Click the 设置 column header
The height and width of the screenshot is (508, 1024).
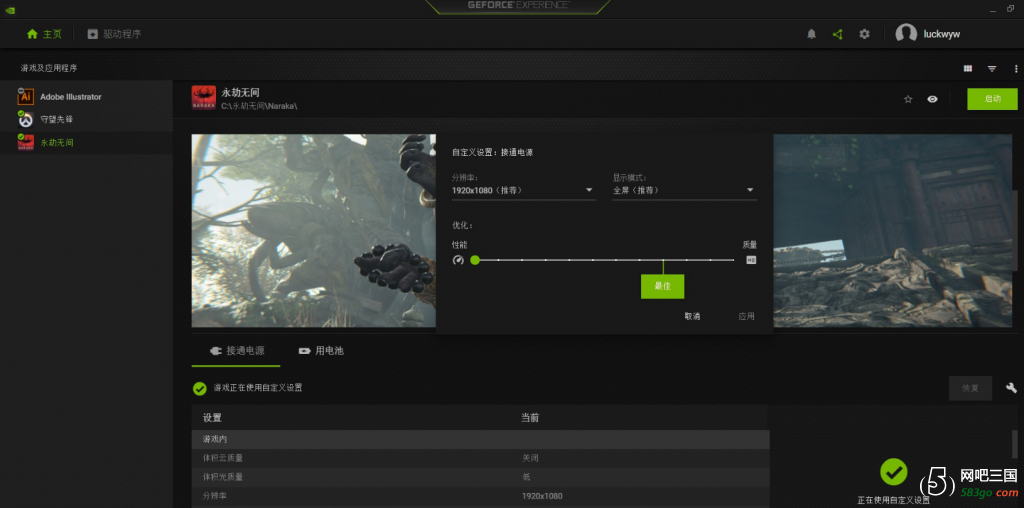[x=212, y=418]
